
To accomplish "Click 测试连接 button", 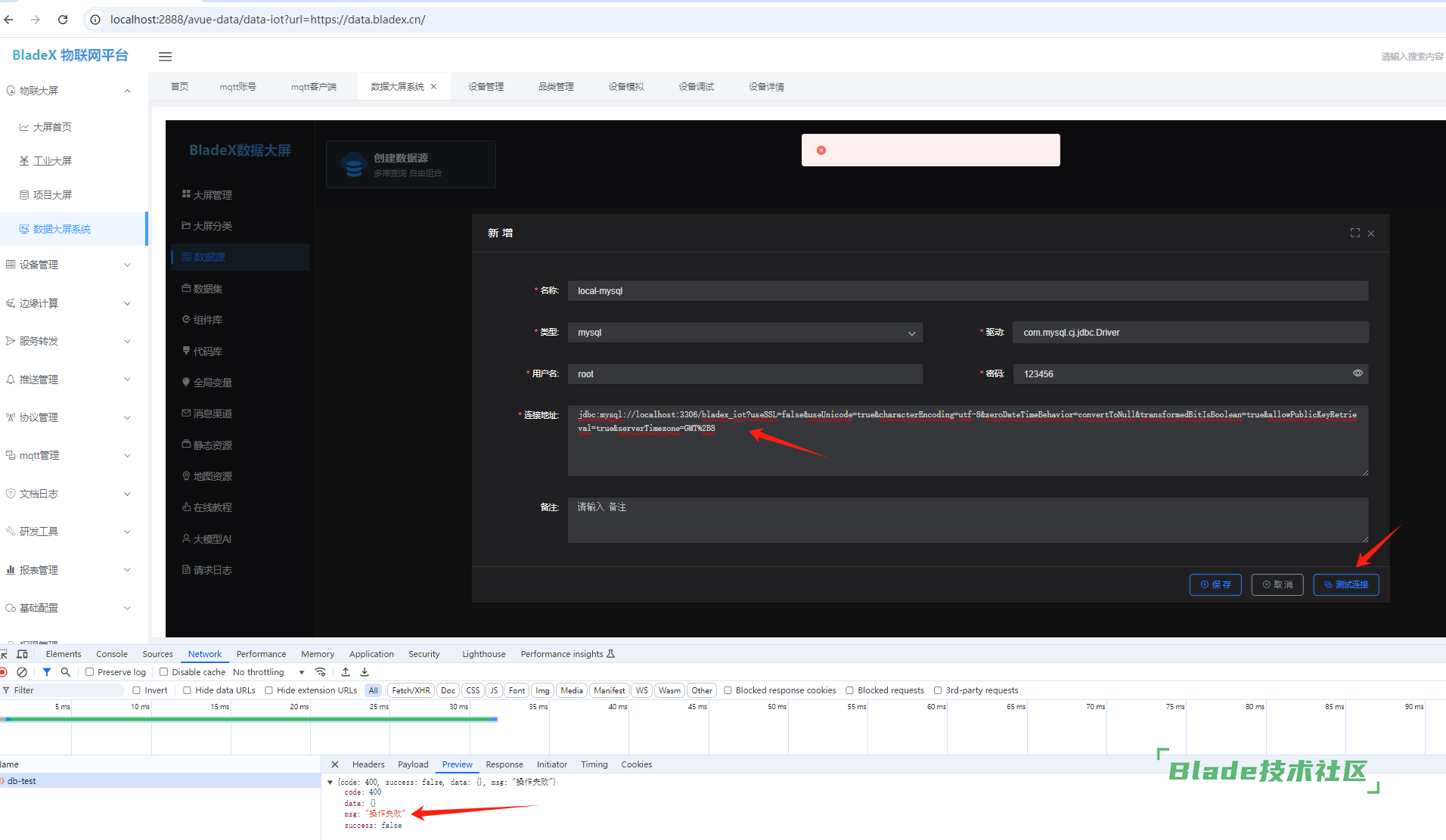I will (1346, 584).
